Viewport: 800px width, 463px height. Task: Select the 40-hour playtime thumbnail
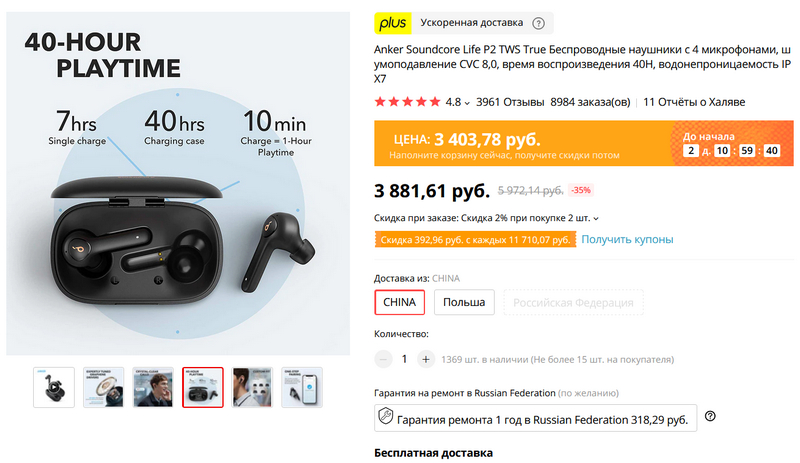pos(203,388)
